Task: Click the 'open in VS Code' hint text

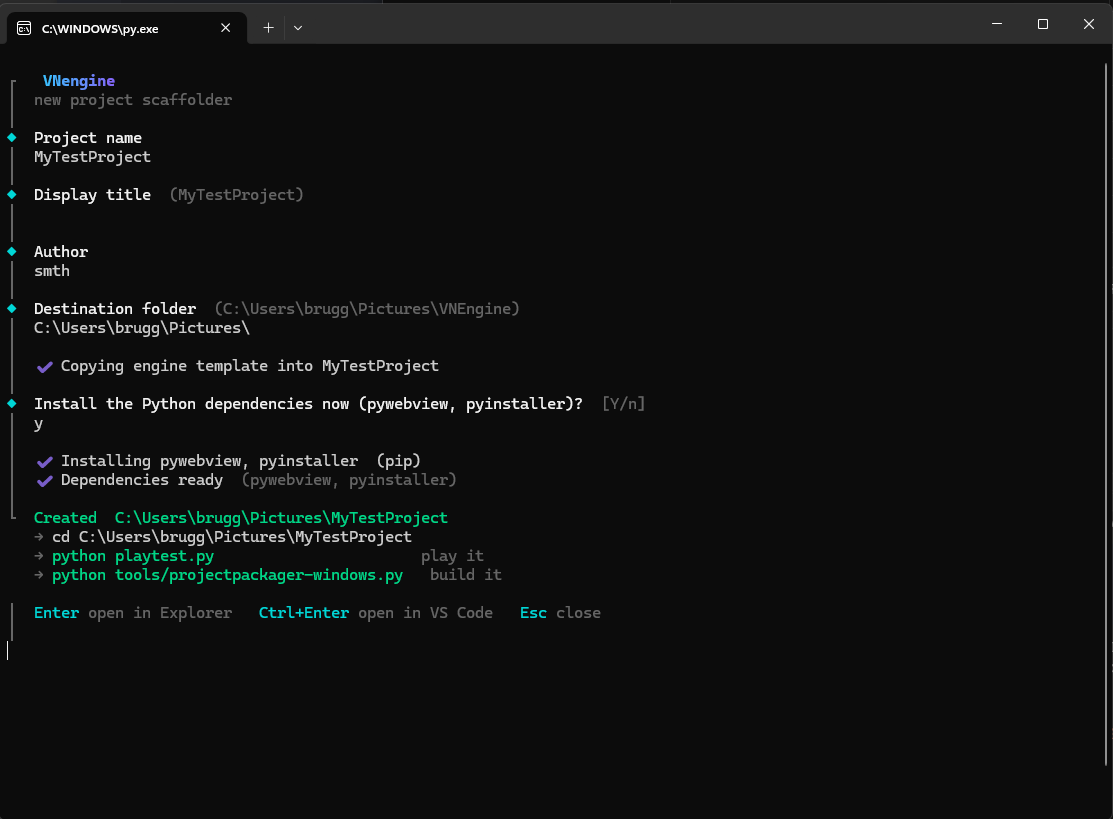Action: [425, 613]
